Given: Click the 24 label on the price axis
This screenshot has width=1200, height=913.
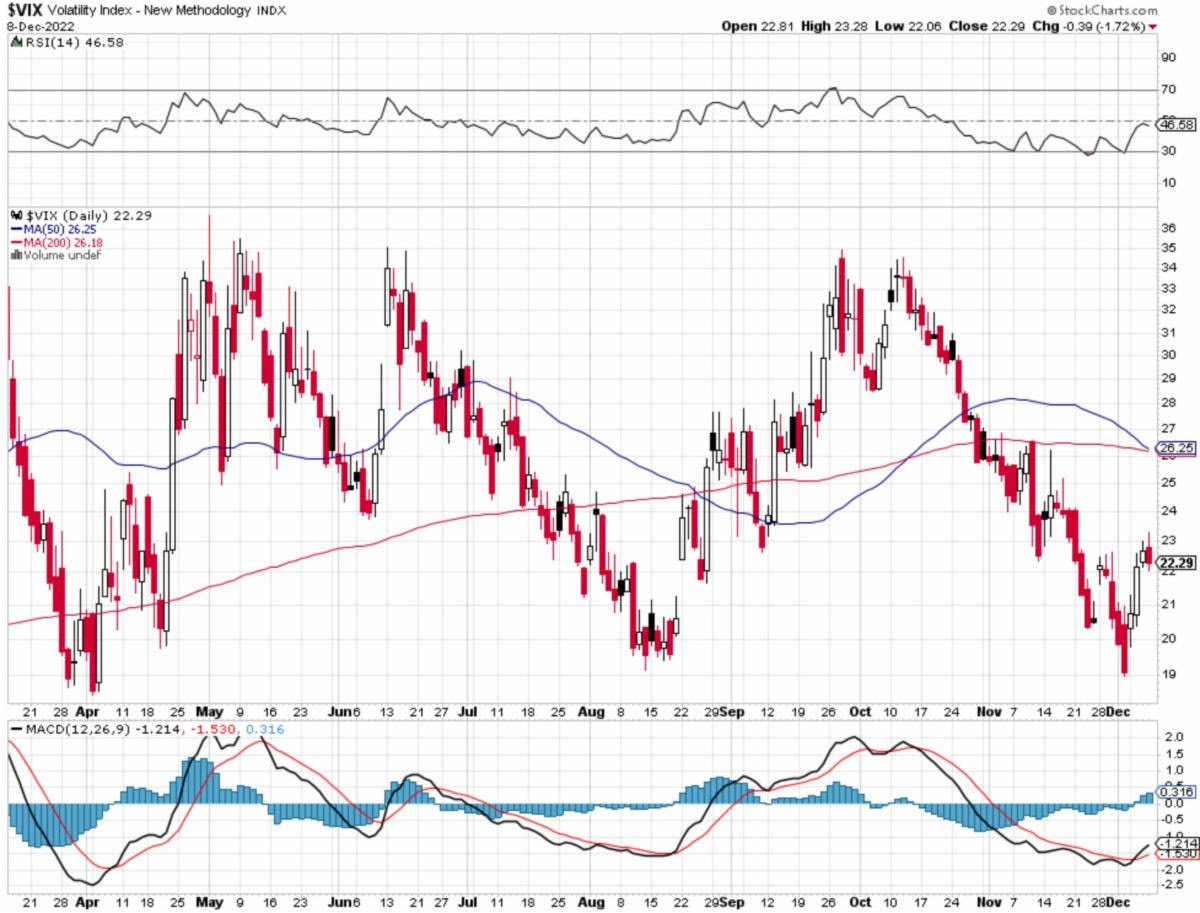Looking at the screenshot, I should pos(1168,509).
